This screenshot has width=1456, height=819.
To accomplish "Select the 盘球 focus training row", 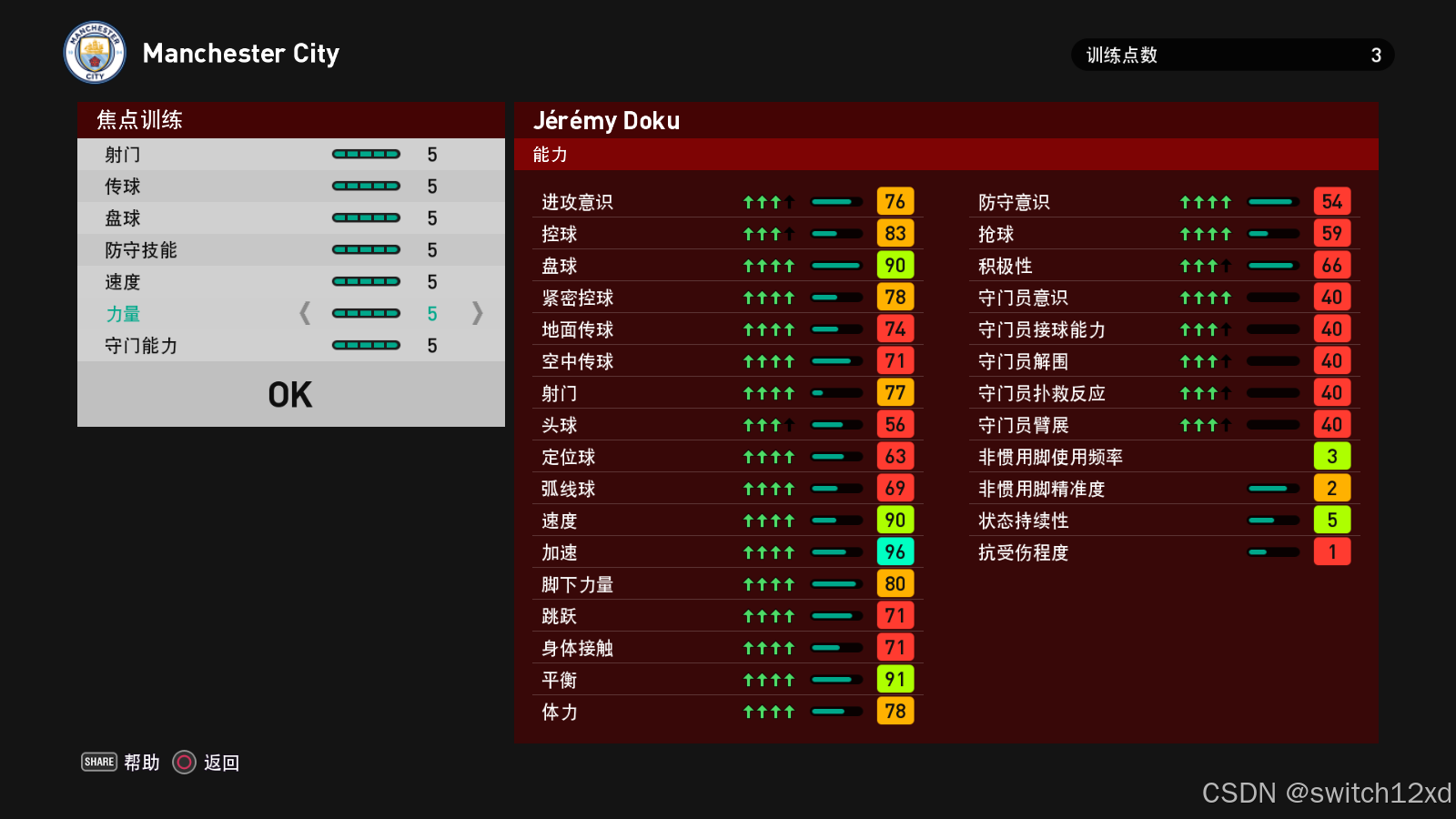I will [x=291, y=218].
